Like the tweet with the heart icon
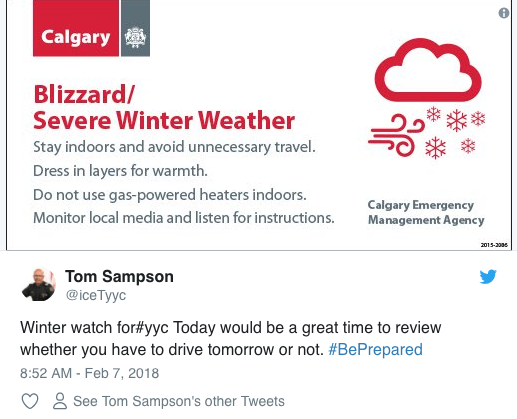Viewport: 517px width, 419px height. (30, 401)
